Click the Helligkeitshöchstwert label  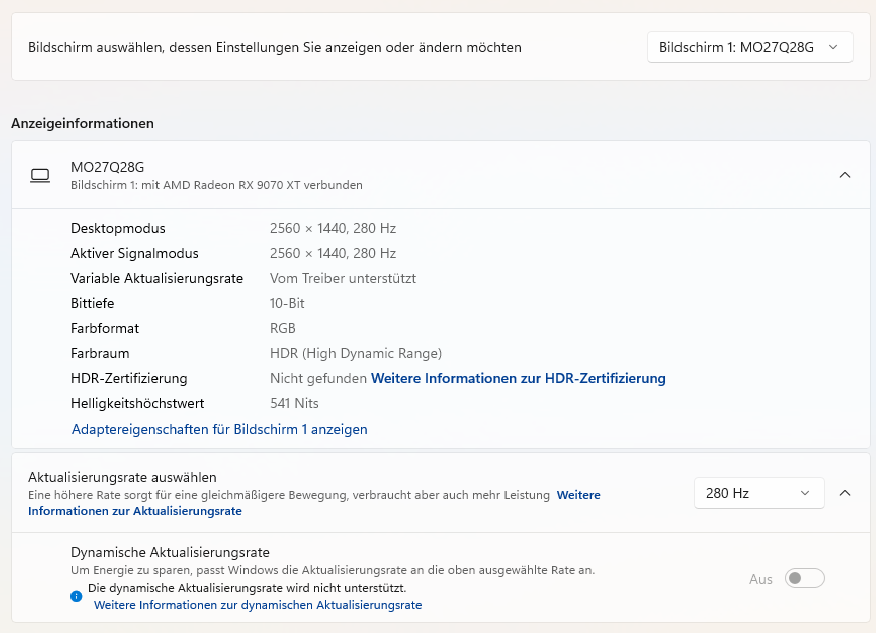(137, 403)
